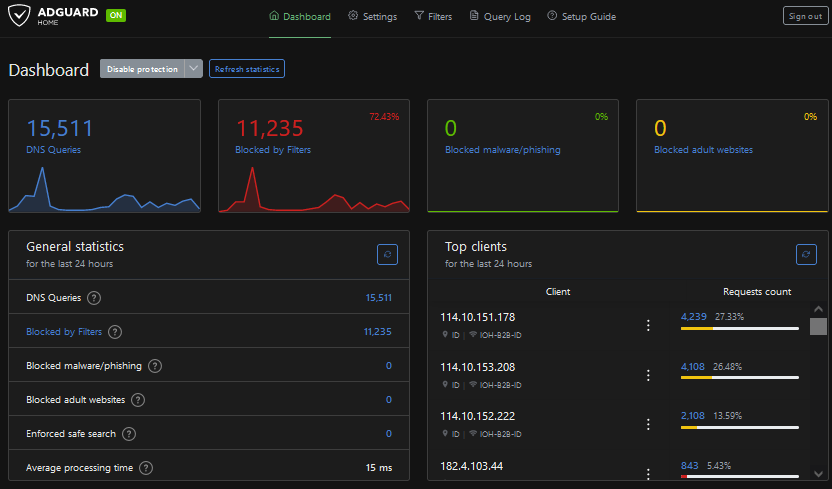This screenshot has height=489, width=832.
Task: Click the Client column header
Action: tap(558, 292)
